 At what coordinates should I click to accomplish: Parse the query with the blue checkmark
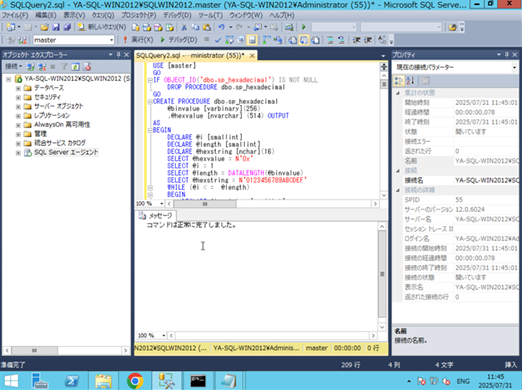coord(218,40)
